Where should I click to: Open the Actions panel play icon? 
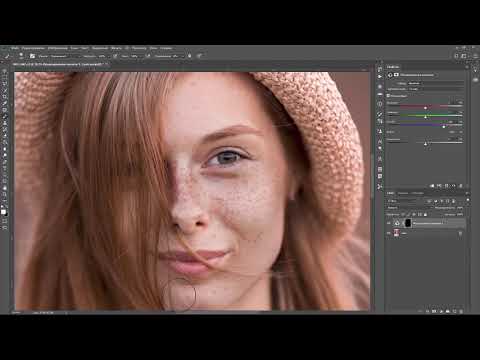coord(380,76)
